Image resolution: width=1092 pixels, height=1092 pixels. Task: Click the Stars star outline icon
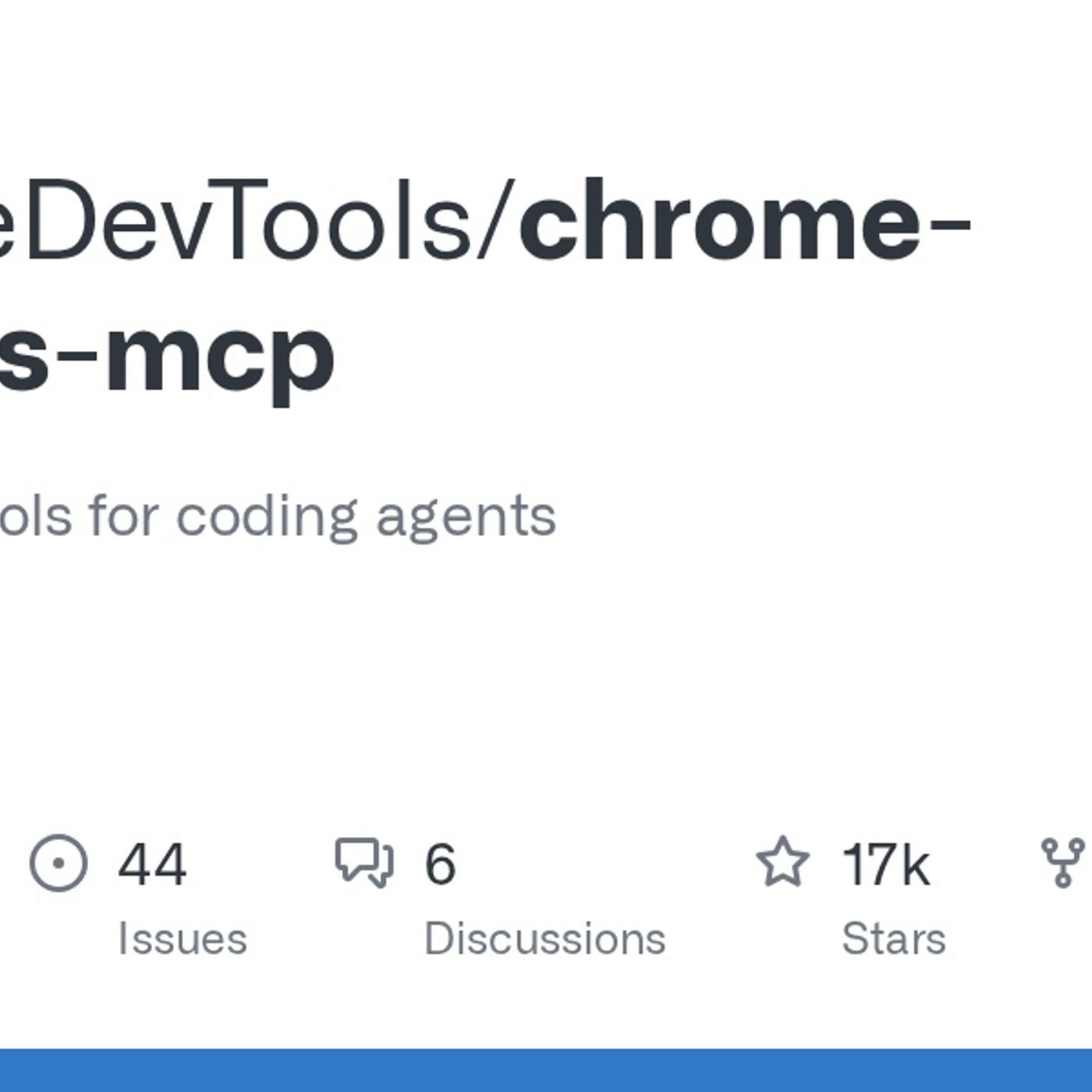[782, 862]
